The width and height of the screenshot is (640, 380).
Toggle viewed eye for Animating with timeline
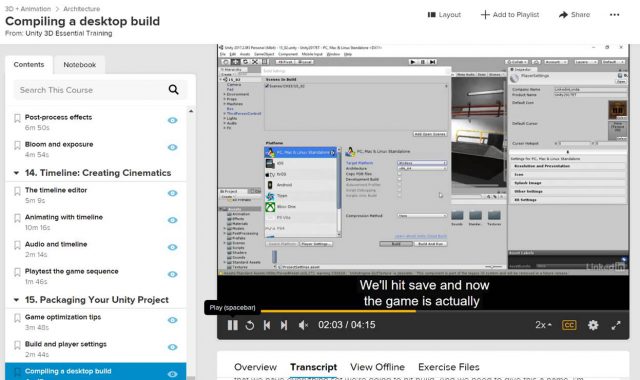(173, 220)
